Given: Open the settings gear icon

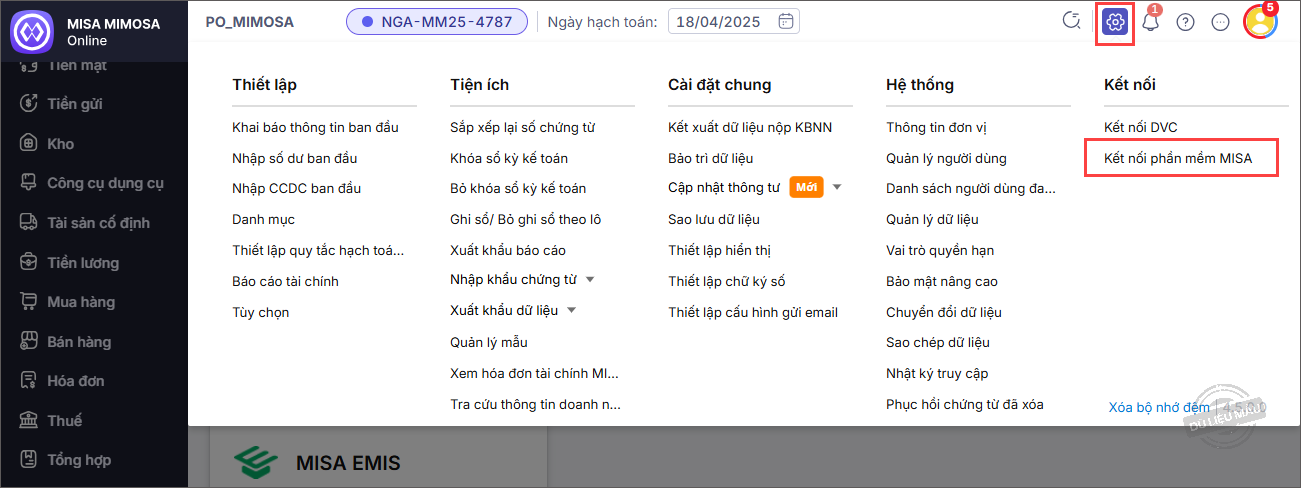Looking at the screenshot, I should click(x=1115, y=21).
